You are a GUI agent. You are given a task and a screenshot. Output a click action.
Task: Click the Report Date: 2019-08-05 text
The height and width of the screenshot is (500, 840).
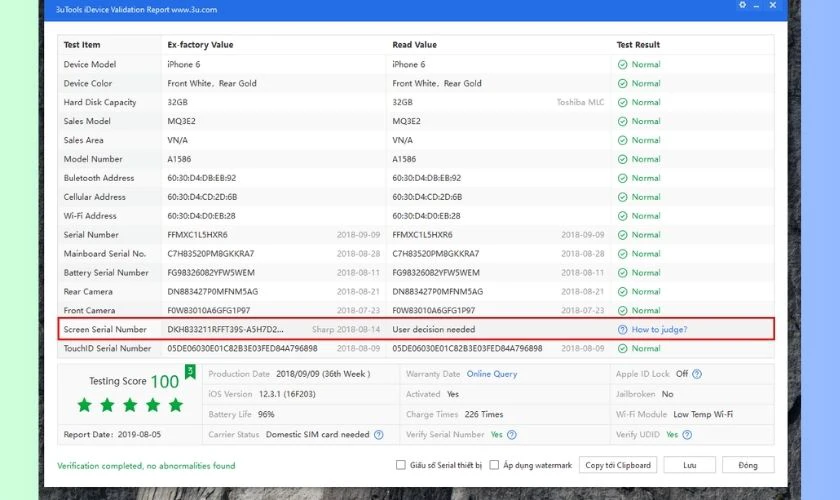click(x=112, y=435)
